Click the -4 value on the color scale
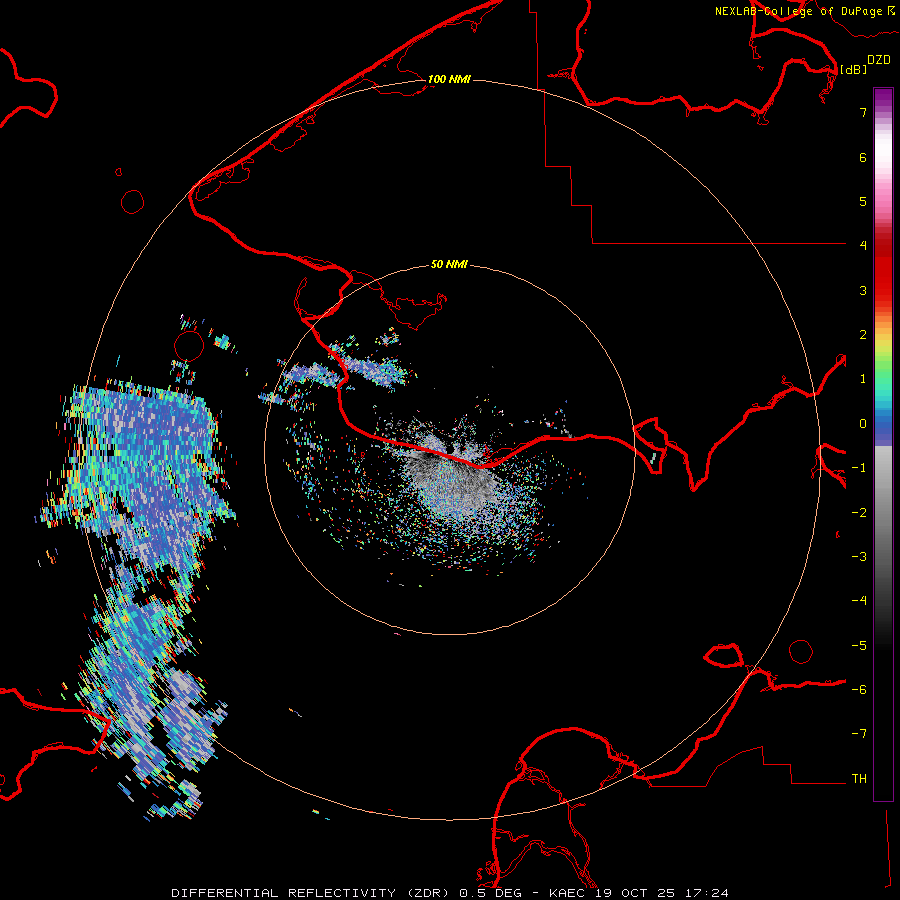 point(859,600)
